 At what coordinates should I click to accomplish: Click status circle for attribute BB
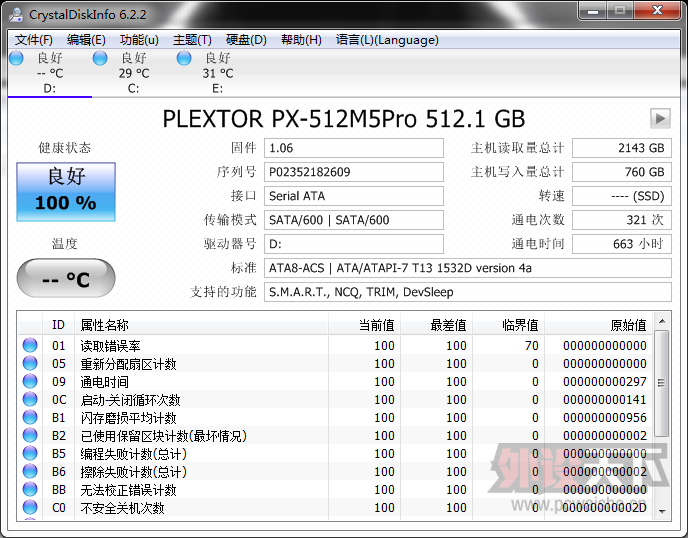30,489
